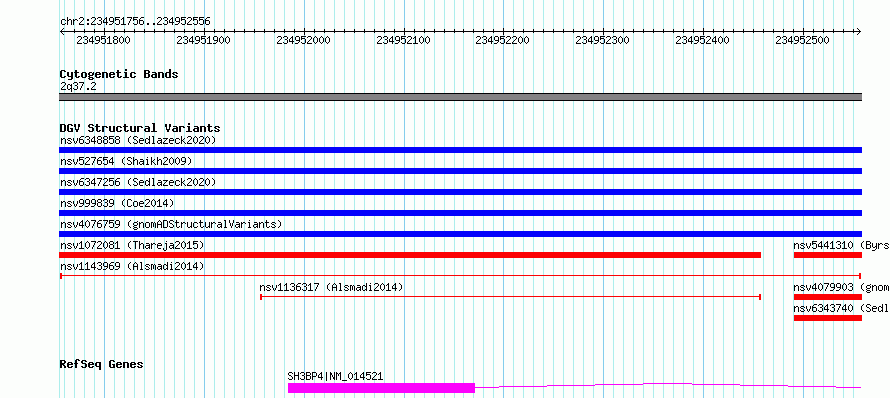Click the red bar under nsv6343740

(828, 318)
